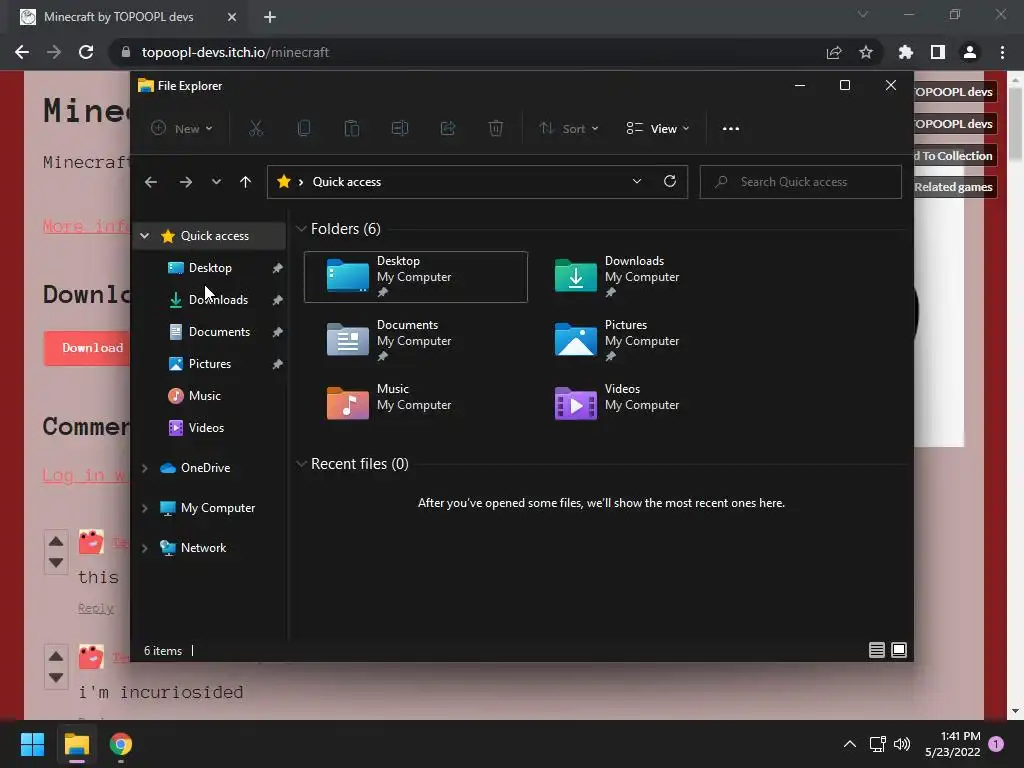
Task: Upvote the first comment
Action: coord(56,541)
